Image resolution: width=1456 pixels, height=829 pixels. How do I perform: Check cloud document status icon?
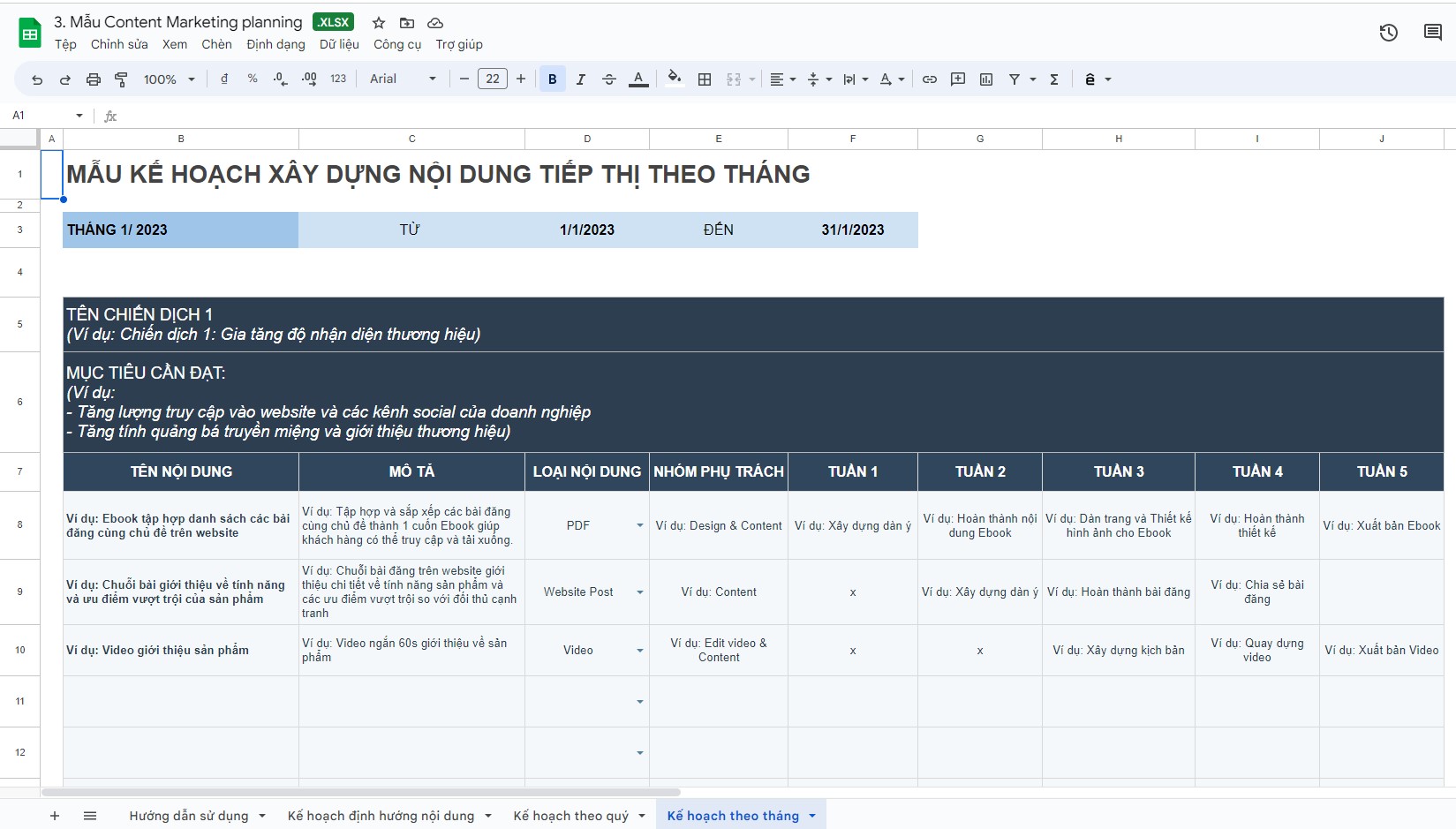pyautogui.click(x=435, y=23)
